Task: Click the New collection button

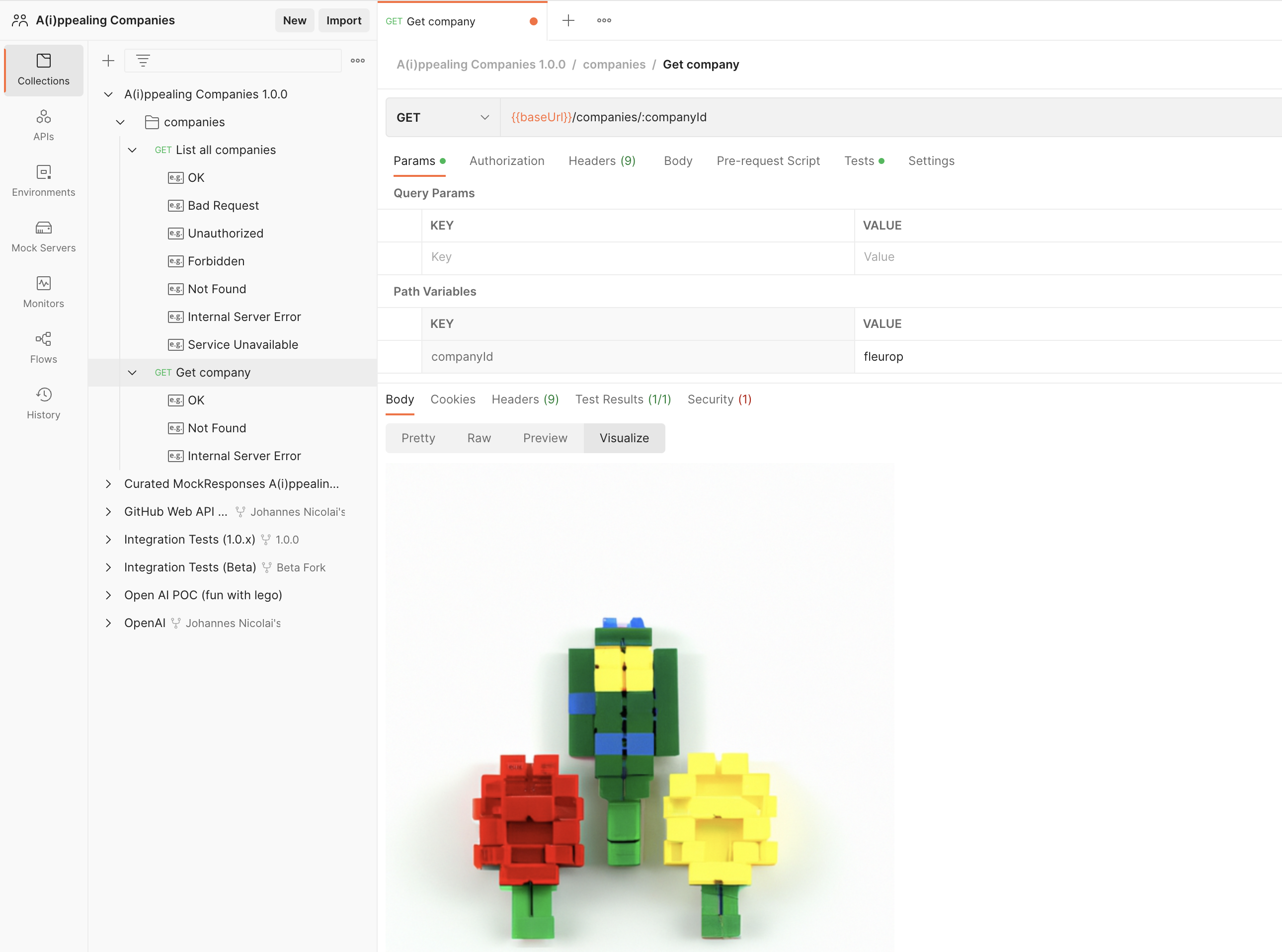Action: [108, 60]
